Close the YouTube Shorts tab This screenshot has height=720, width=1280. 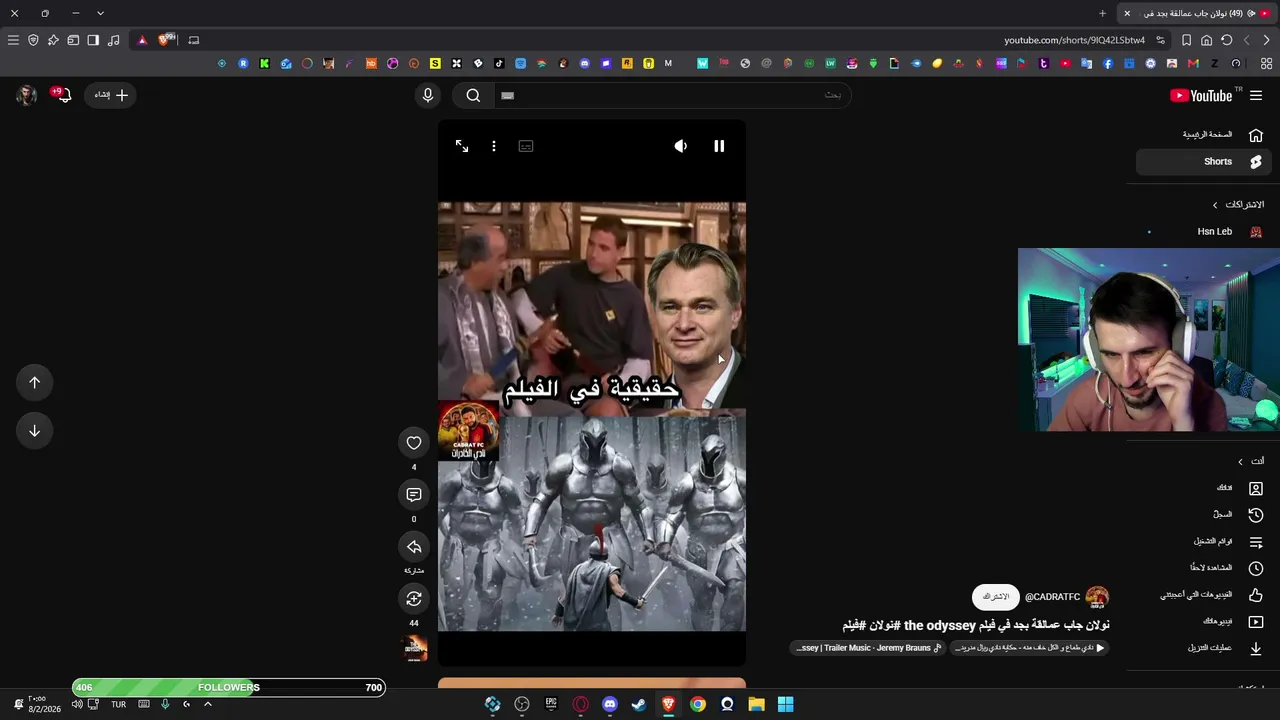point(1127,13)
